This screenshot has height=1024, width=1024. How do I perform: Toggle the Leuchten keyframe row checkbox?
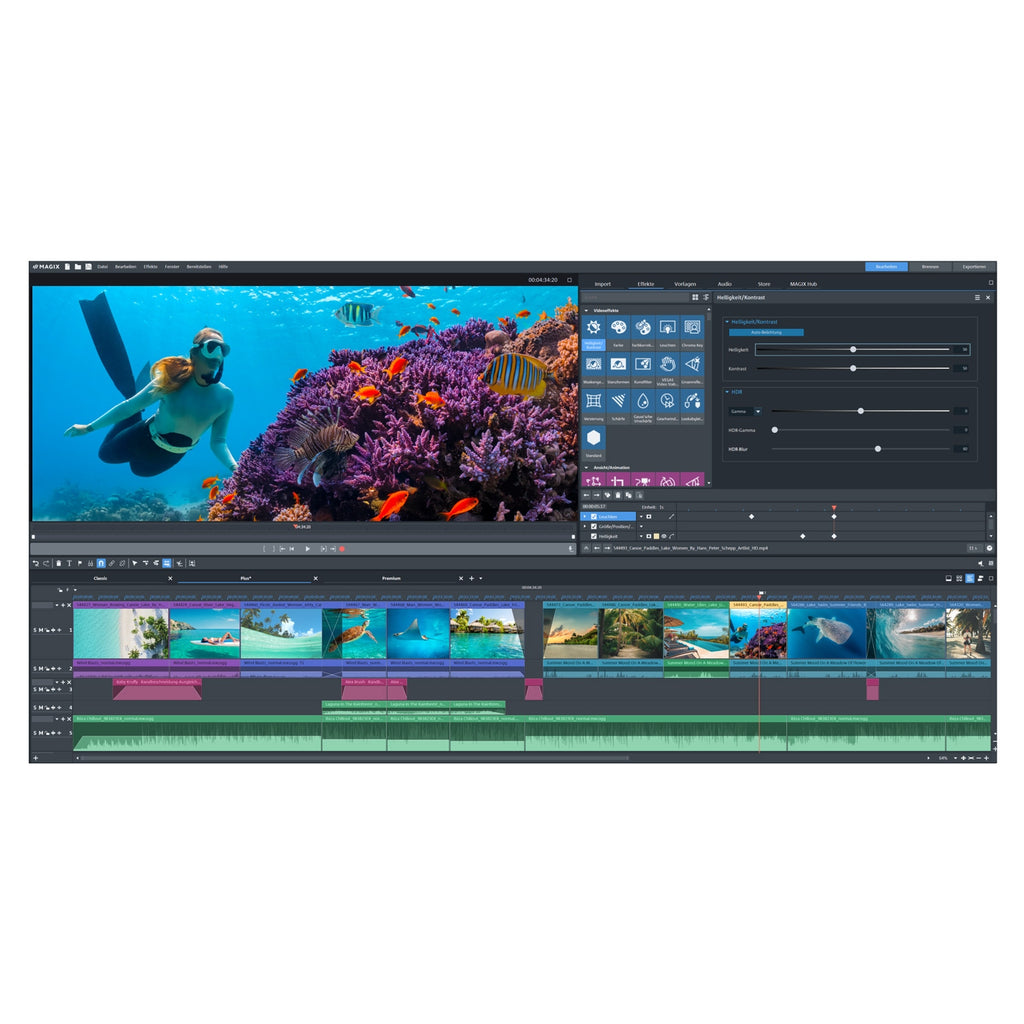594,517
